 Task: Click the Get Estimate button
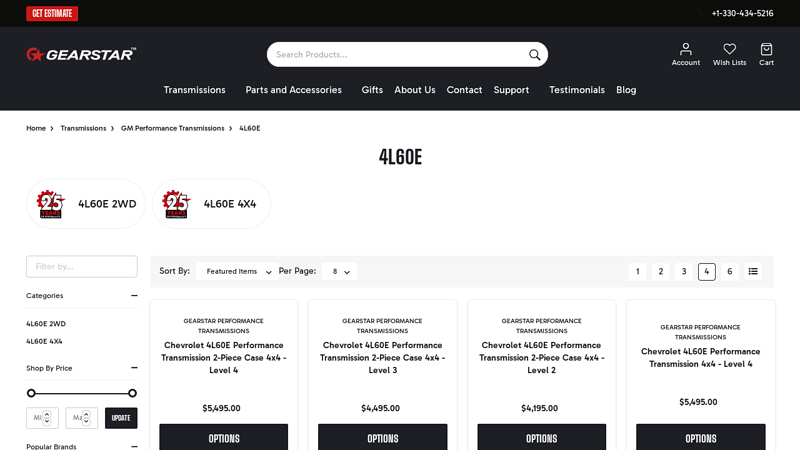pos(52,13)
